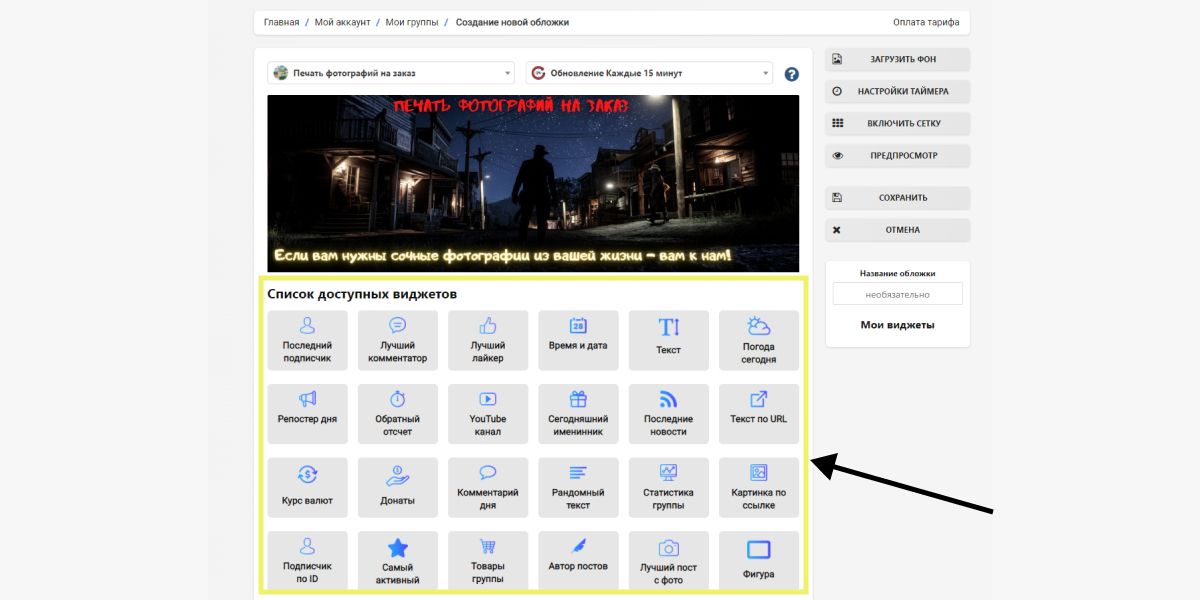
Task: Open Оплата тарифа page
Action: pos(925,22)
